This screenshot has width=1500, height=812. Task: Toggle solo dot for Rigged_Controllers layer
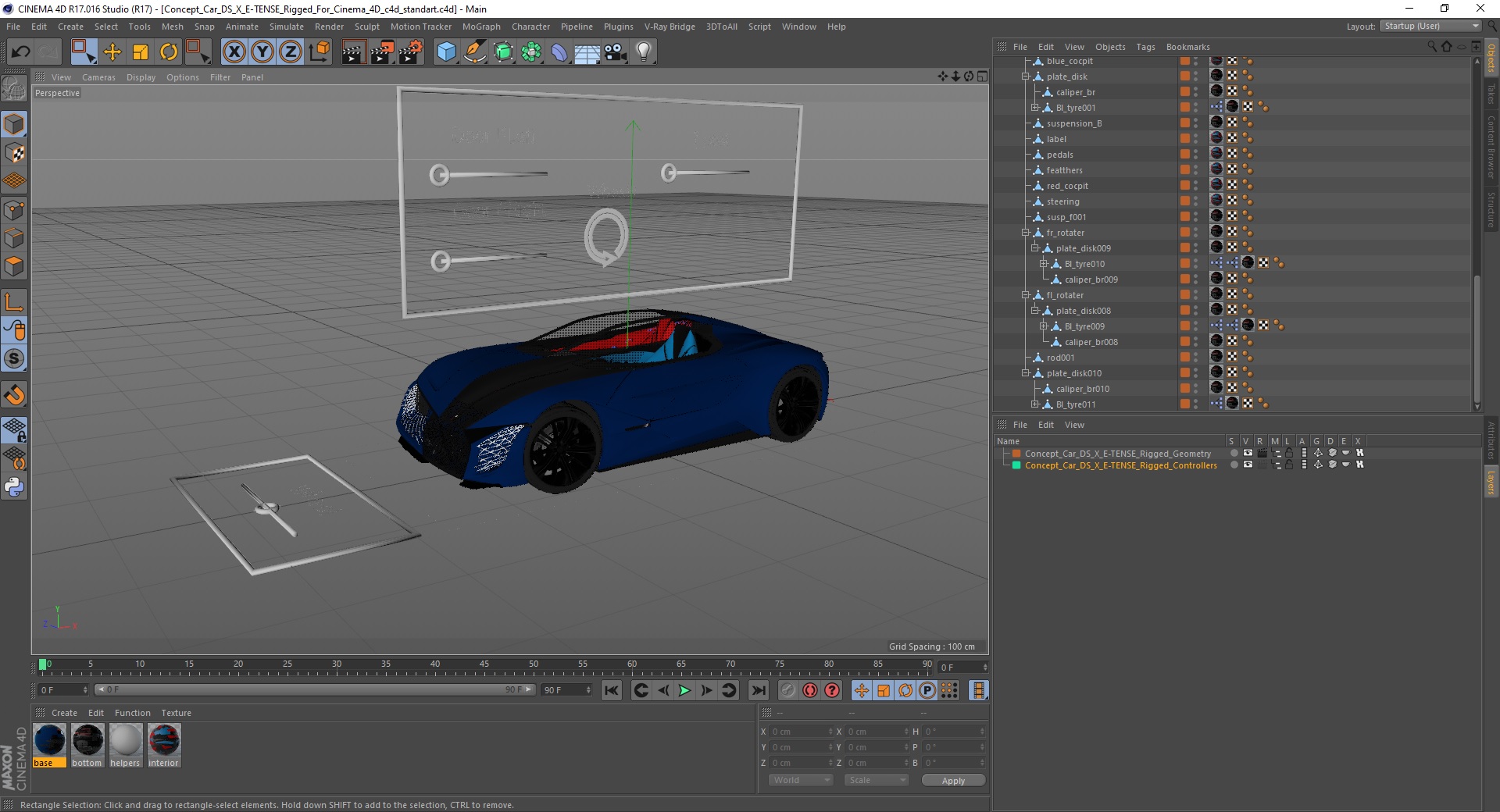1234,465
